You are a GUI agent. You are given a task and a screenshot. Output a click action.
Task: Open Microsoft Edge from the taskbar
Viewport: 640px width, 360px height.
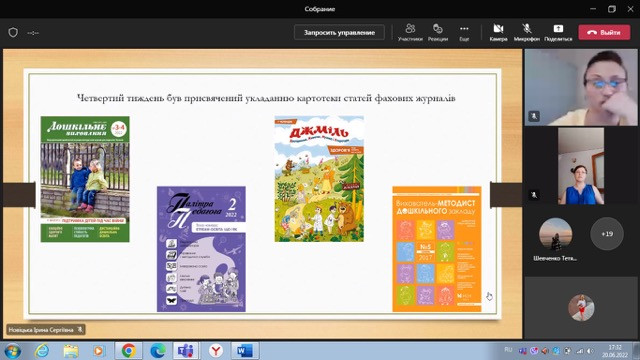click(158, 351)
